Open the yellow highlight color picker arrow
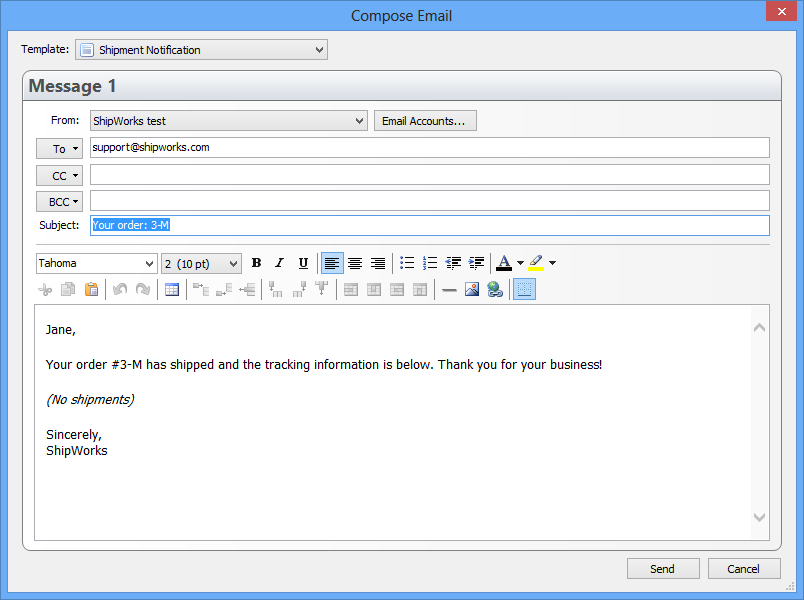 point(552,264)
